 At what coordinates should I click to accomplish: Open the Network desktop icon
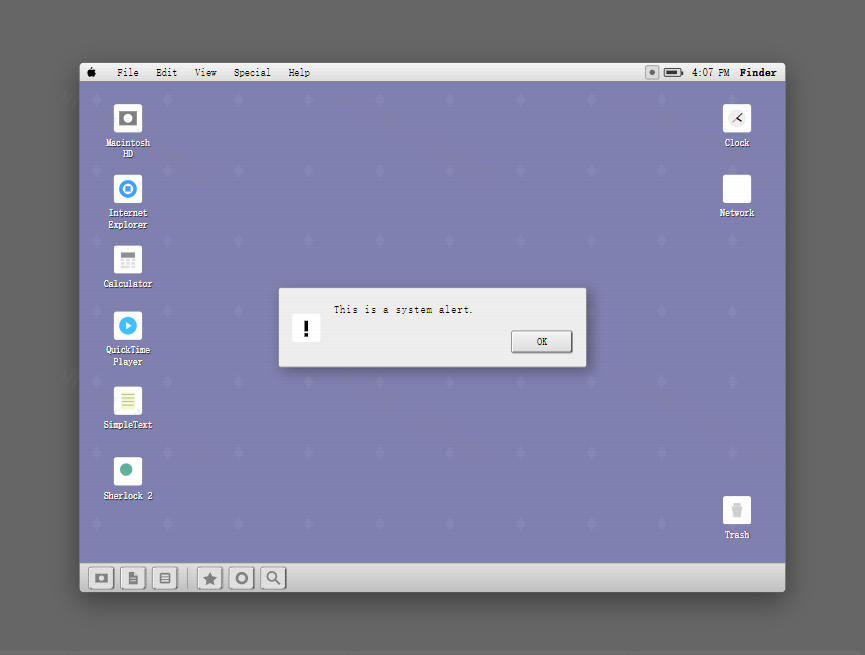click(x=737, y=189)
